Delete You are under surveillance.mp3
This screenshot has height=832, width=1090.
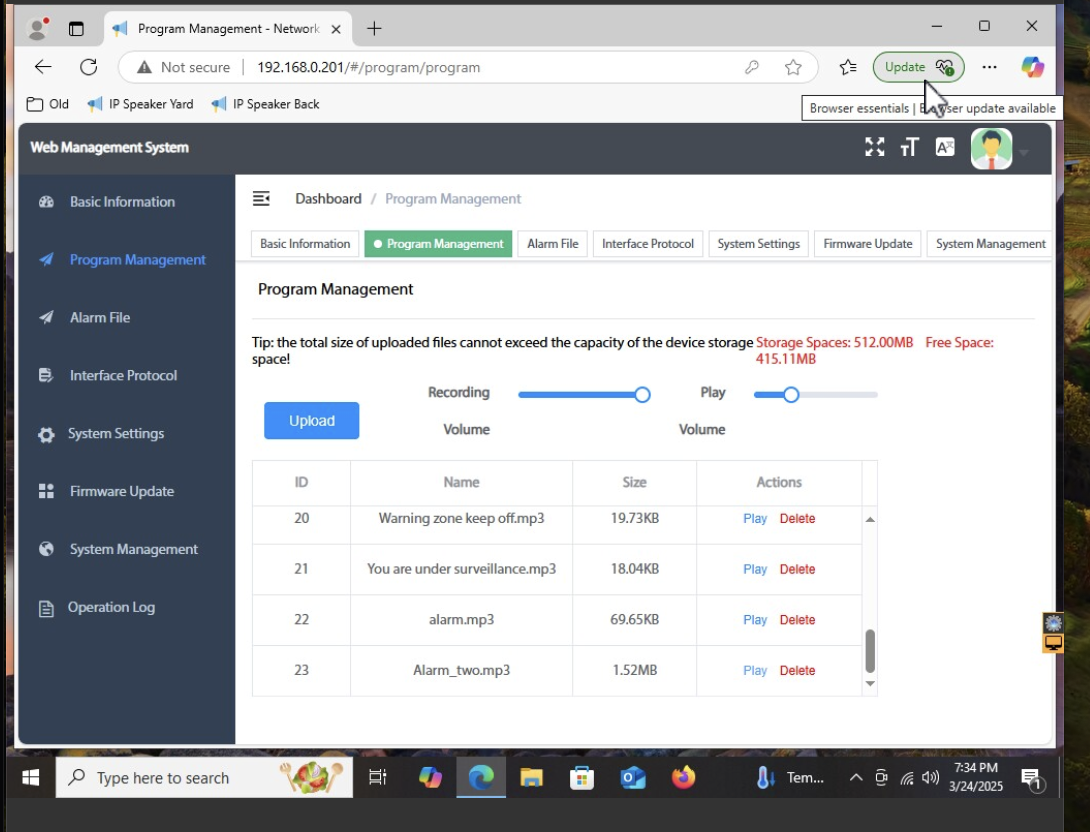point(797,569)
